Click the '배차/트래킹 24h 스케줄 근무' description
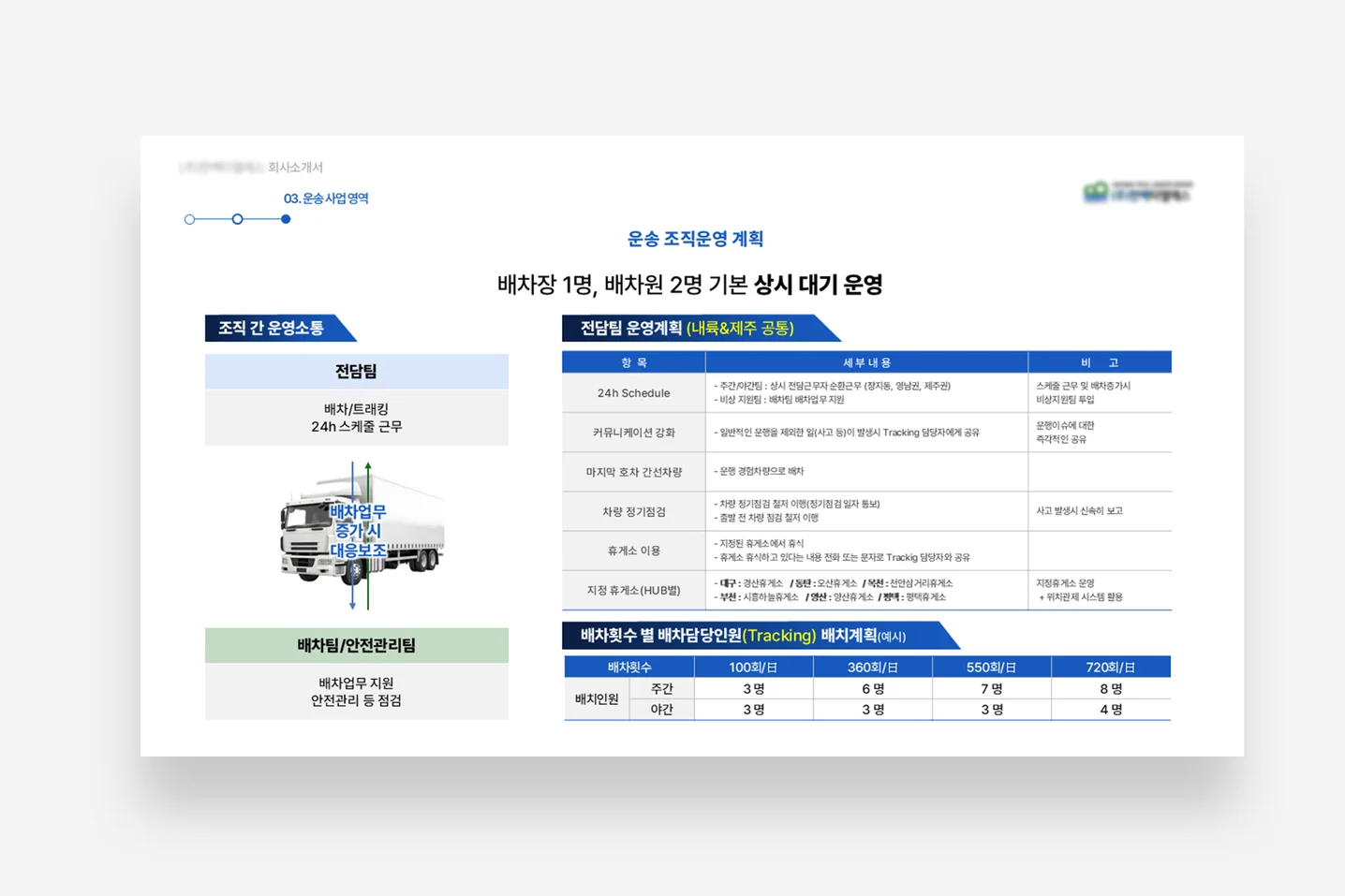The height and width of the screenshot is (896, 1345). click(x=357, y=418)
